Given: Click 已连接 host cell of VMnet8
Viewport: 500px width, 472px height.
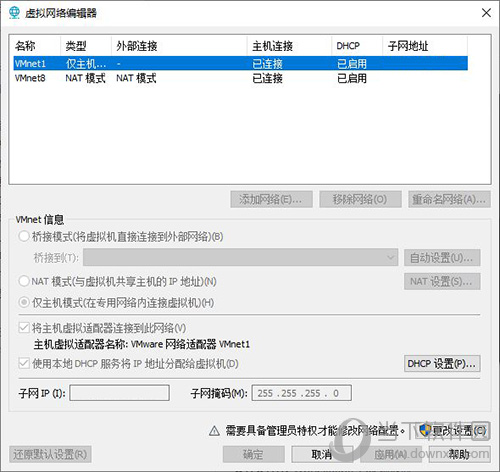Looking at the screenshot, I should click(268, 78).
